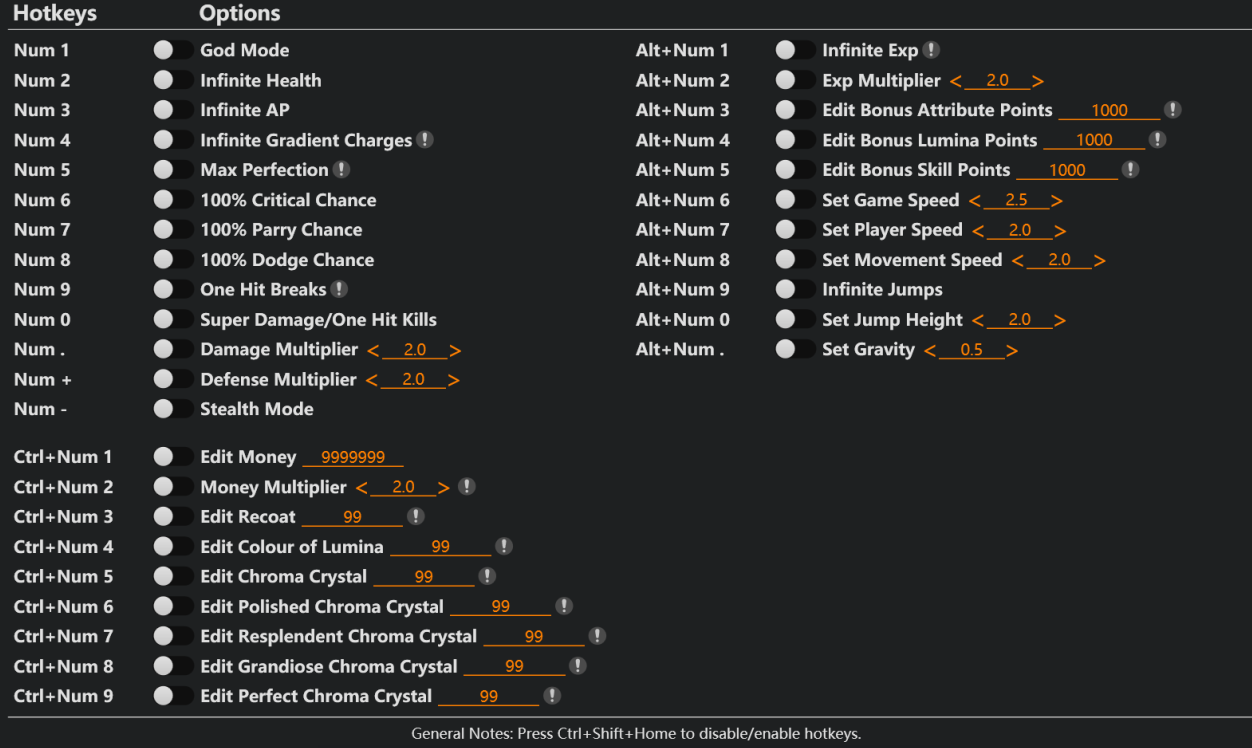The height and width of the screenshot is (748, 1252).
Task: Enable 100% Critical Chance
Action: 173,199
